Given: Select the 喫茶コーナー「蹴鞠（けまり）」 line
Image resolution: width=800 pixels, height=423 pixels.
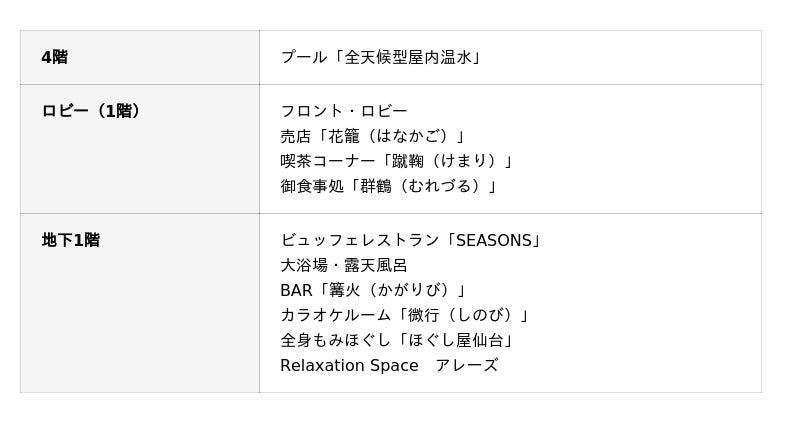Looking at the screenshot, I should coord(396,161).
